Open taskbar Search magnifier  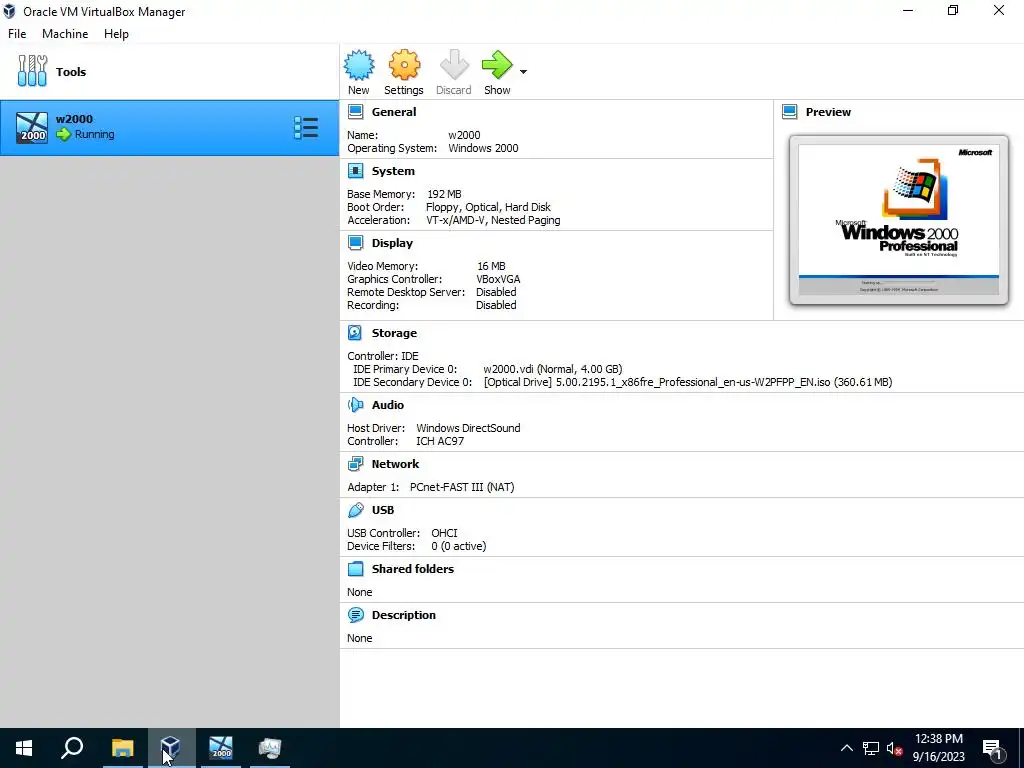(72, 748)
